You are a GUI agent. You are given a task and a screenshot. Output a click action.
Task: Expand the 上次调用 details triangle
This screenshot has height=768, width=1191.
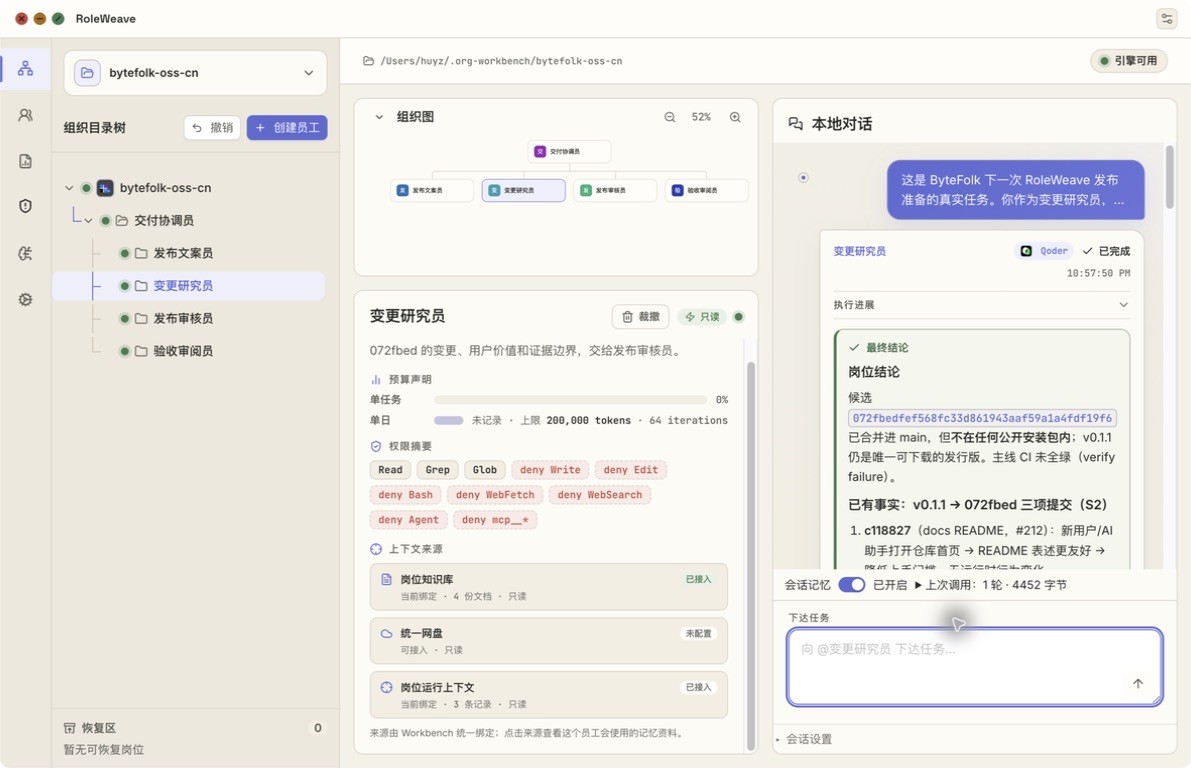point(918,585)
